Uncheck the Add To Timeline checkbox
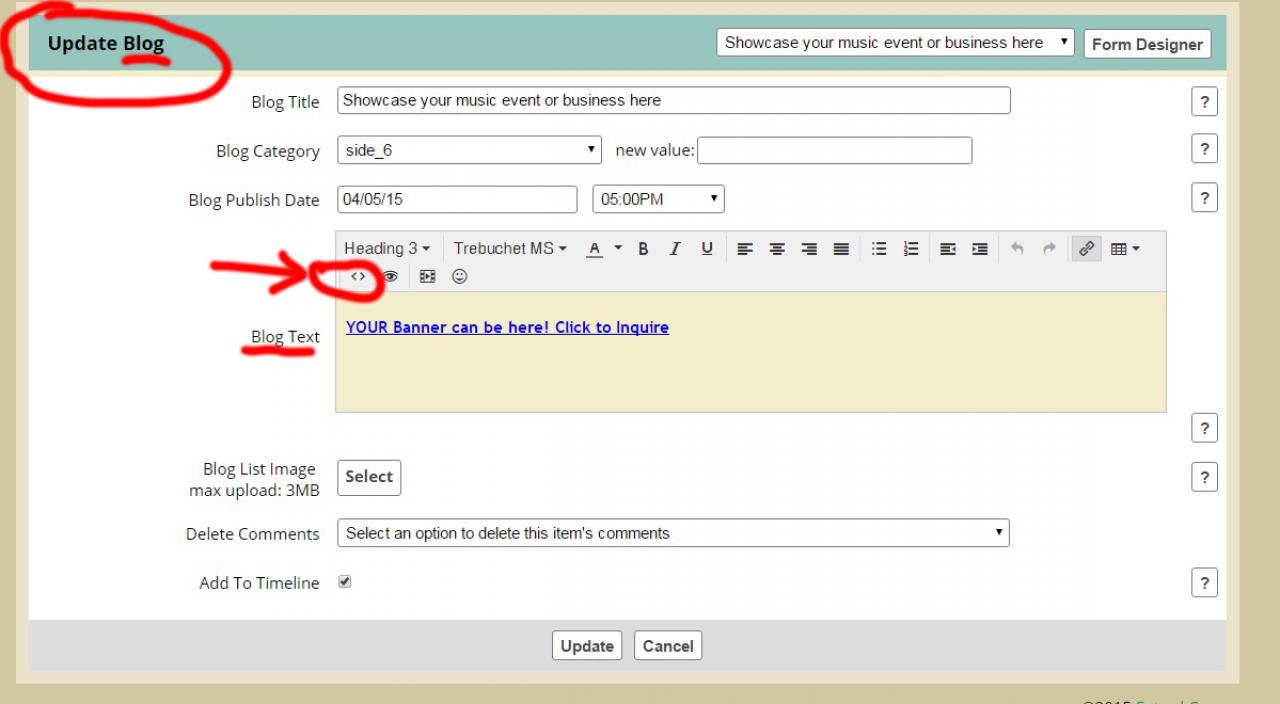1280x704 pixels. 345,582
